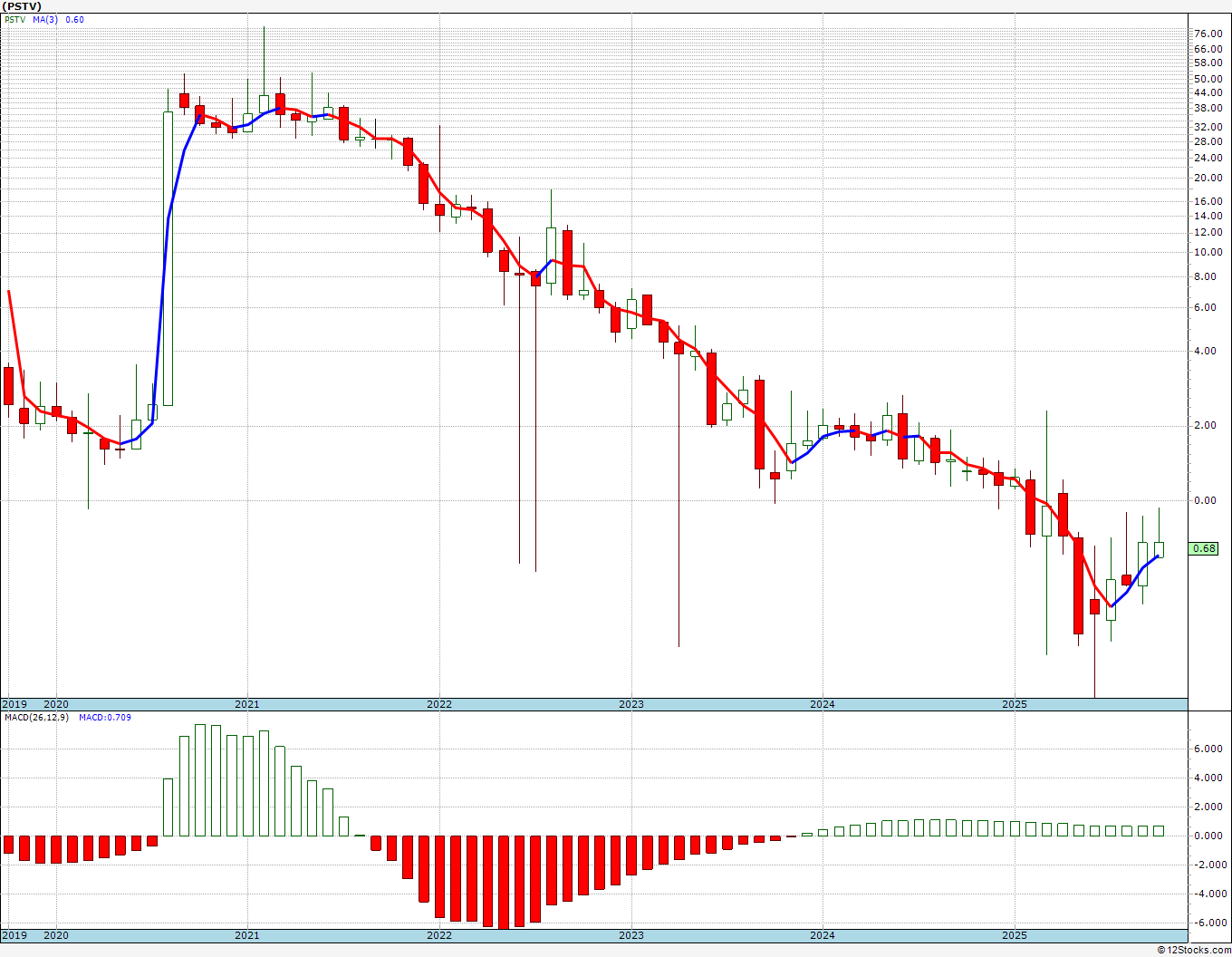
Task: Select the 10.00 price axis label
Action: coord(1209,252)
